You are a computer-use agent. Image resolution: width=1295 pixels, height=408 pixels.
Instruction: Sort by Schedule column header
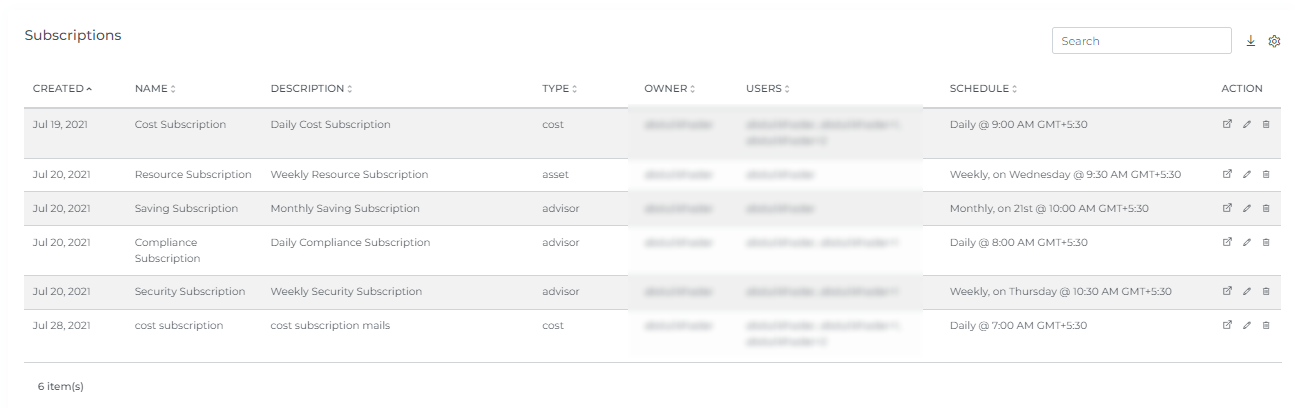tap(983, 89)
